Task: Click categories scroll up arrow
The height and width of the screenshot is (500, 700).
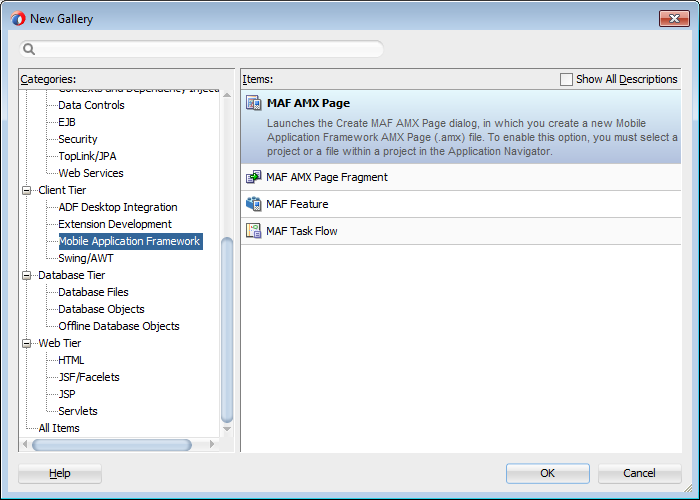Action: 227,95
